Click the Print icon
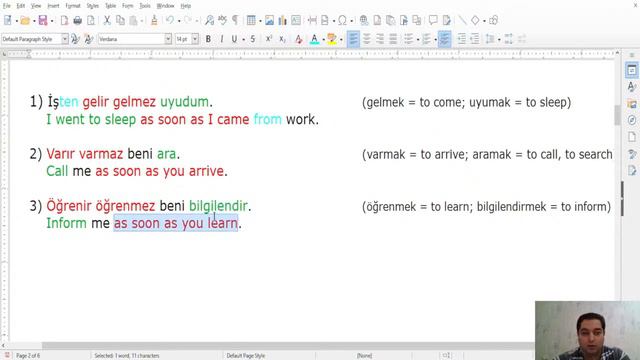 [77, 20]
